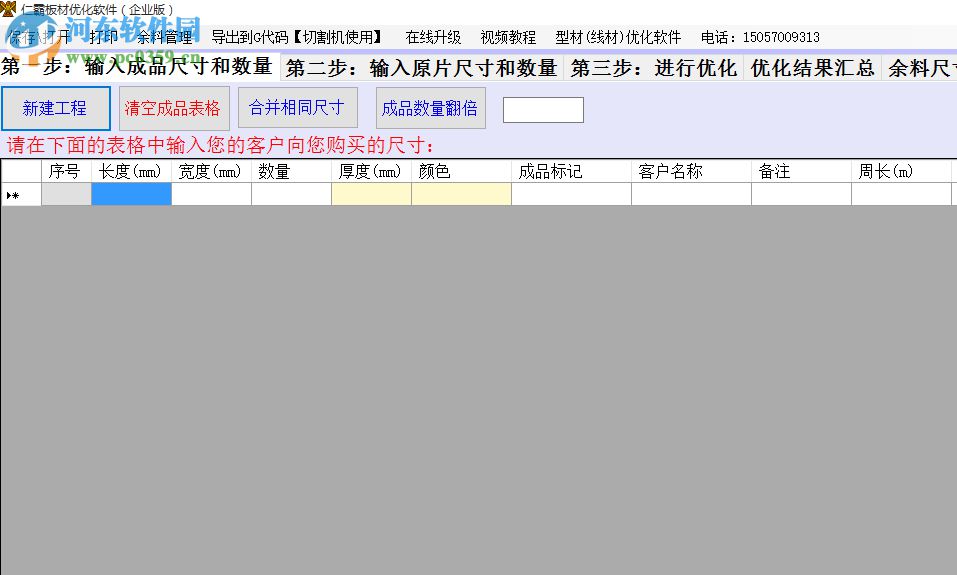Click the empty 宽度 cell in new row

click(x=211, y=194)
